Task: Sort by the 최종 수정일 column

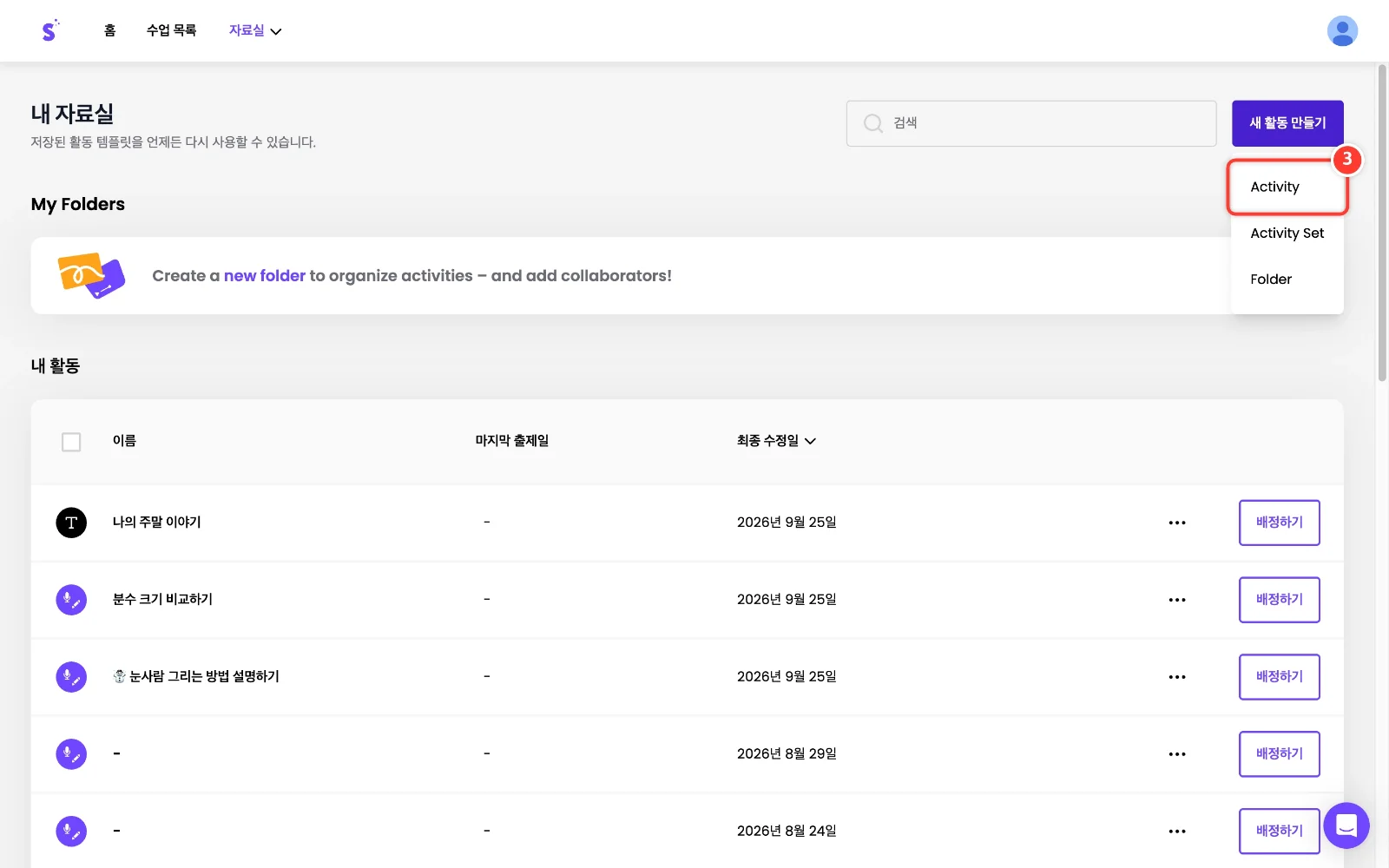Action: [x=776, y=441]
